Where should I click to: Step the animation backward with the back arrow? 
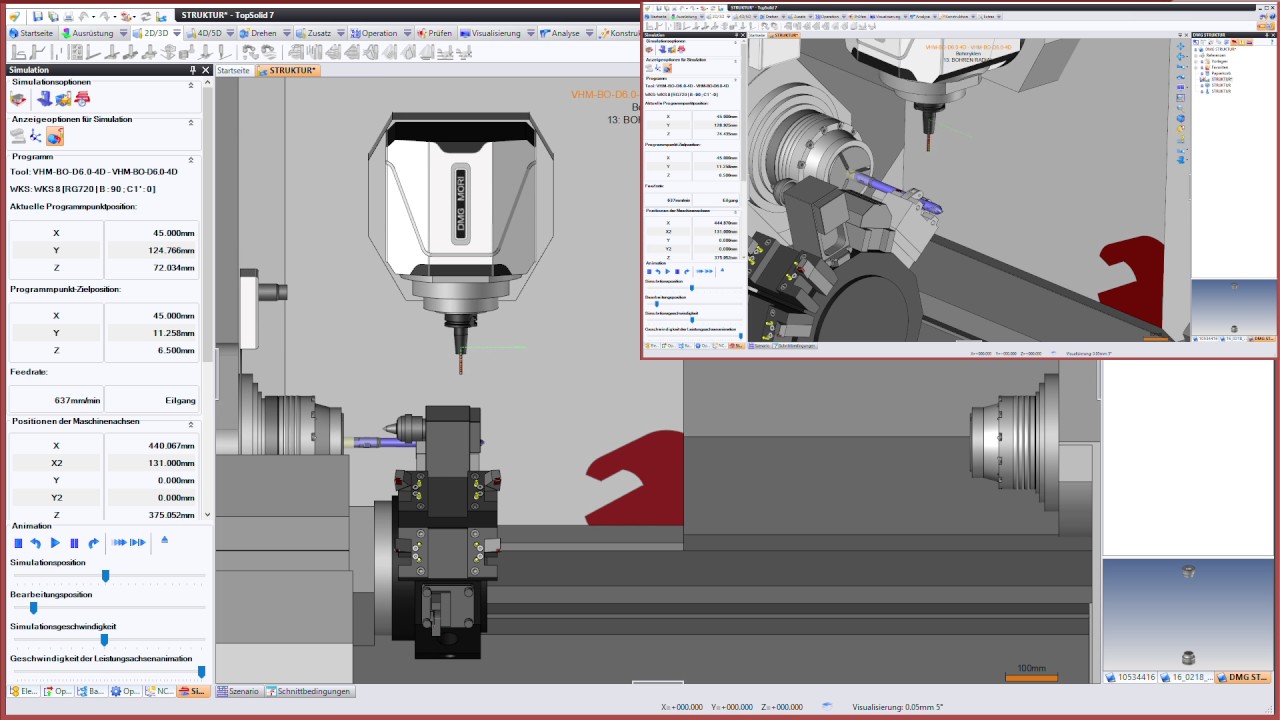[x=36, y=543]
